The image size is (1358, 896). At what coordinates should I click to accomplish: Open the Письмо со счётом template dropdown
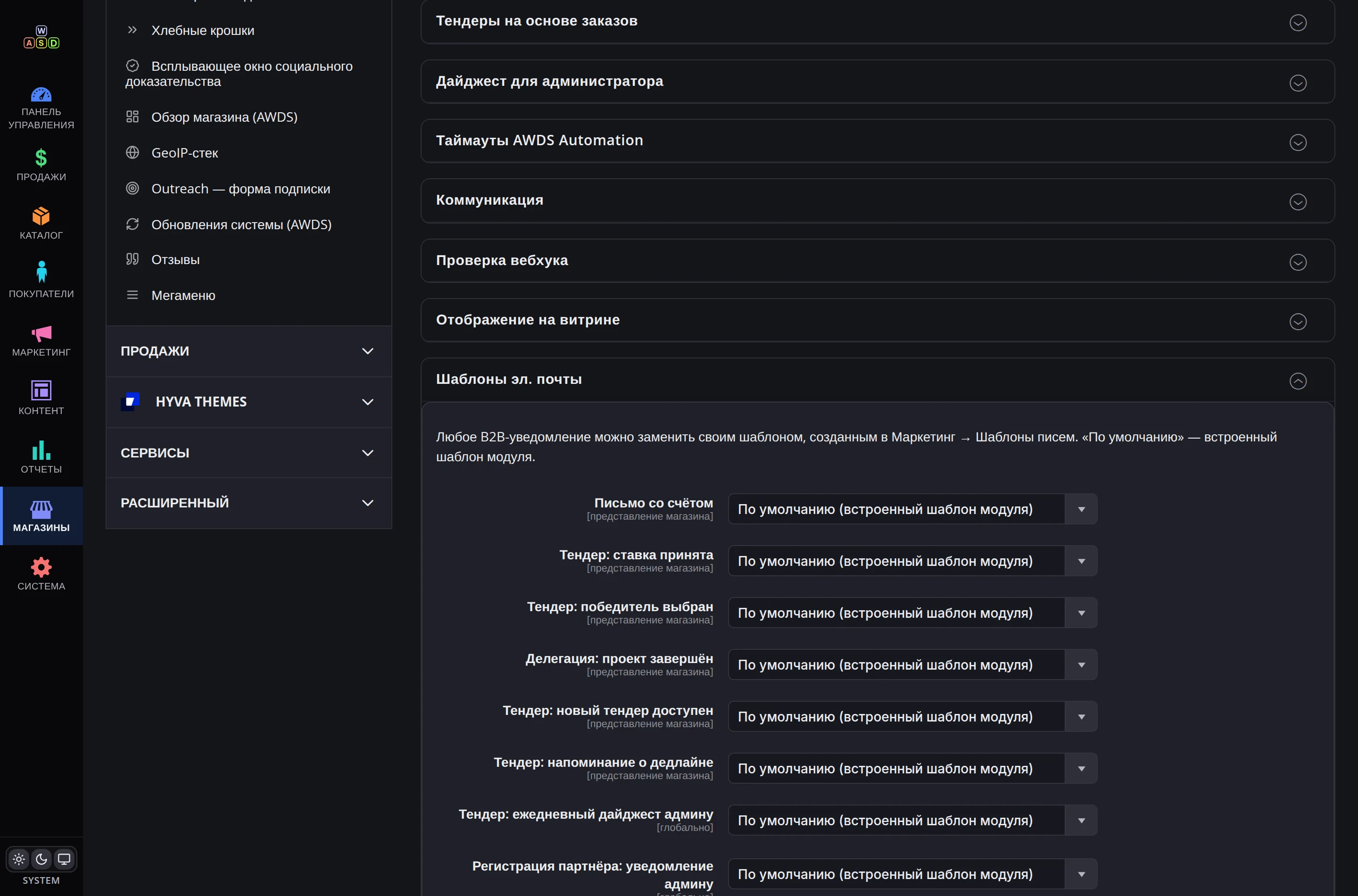pos(912,508)
